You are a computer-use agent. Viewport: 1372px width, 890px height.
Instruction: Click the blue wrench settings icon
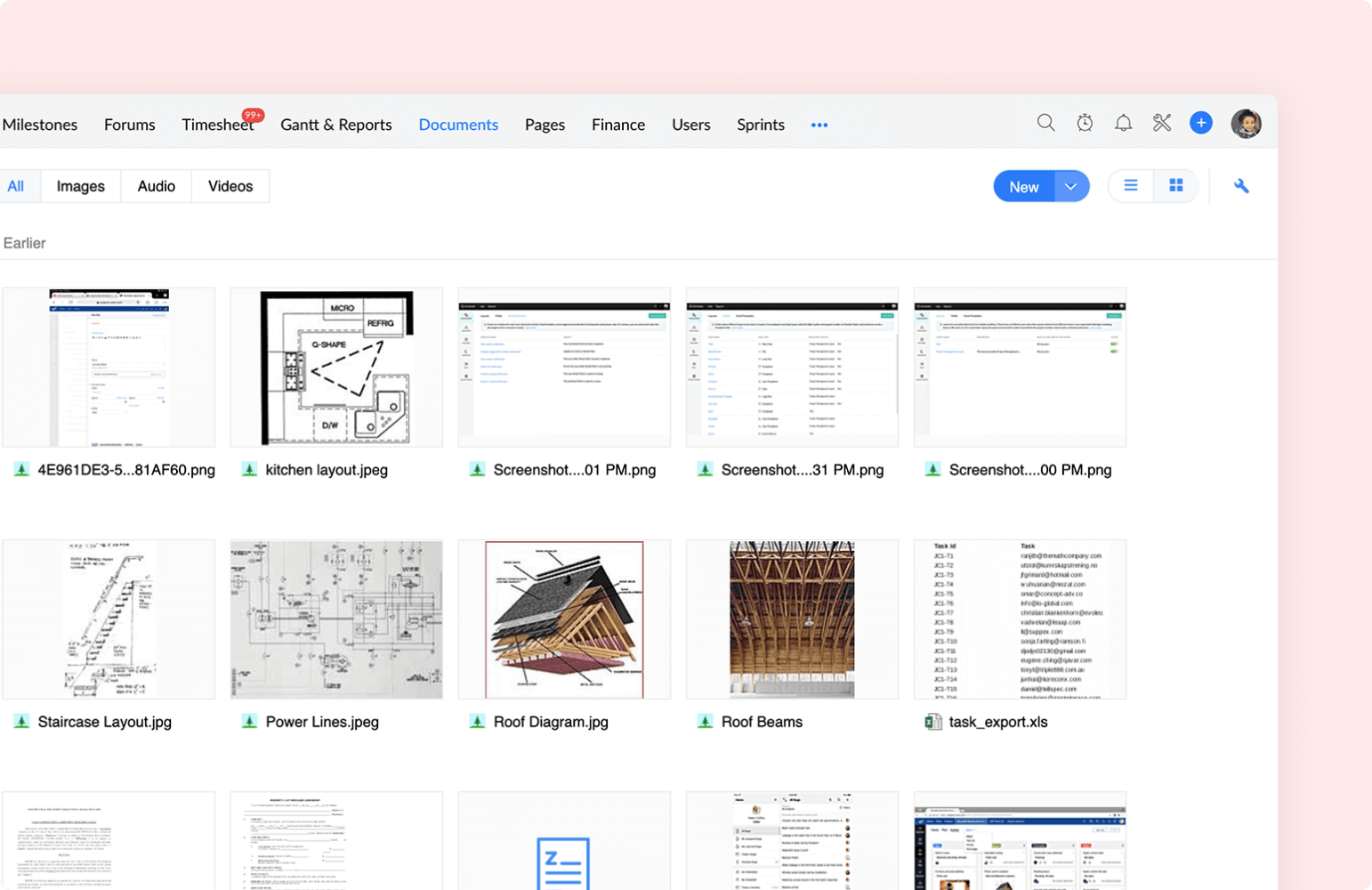(x=1241, y=186)
